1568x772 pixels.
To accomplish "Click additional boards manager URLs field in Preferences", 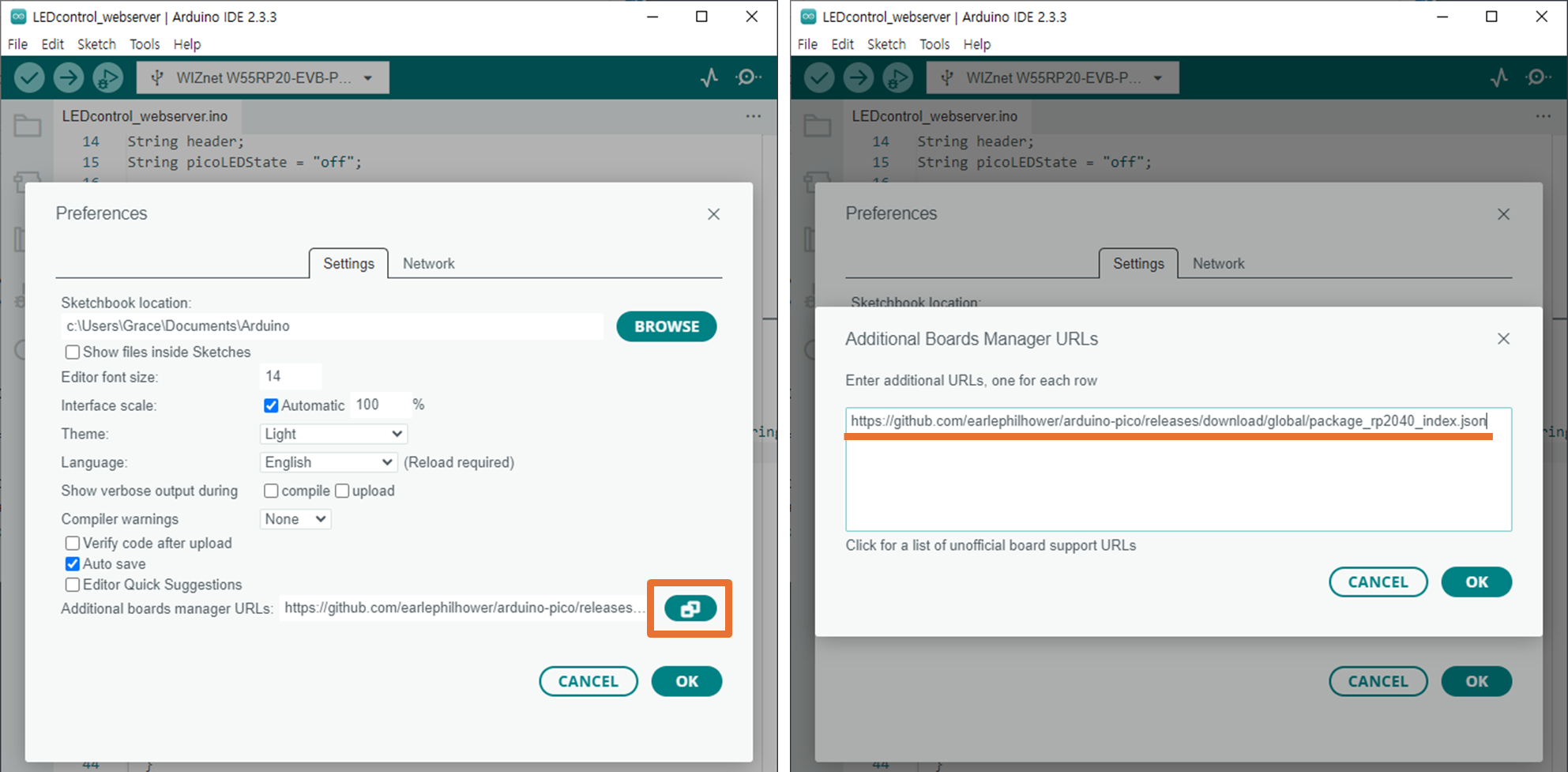I will (x=464, y=608).
